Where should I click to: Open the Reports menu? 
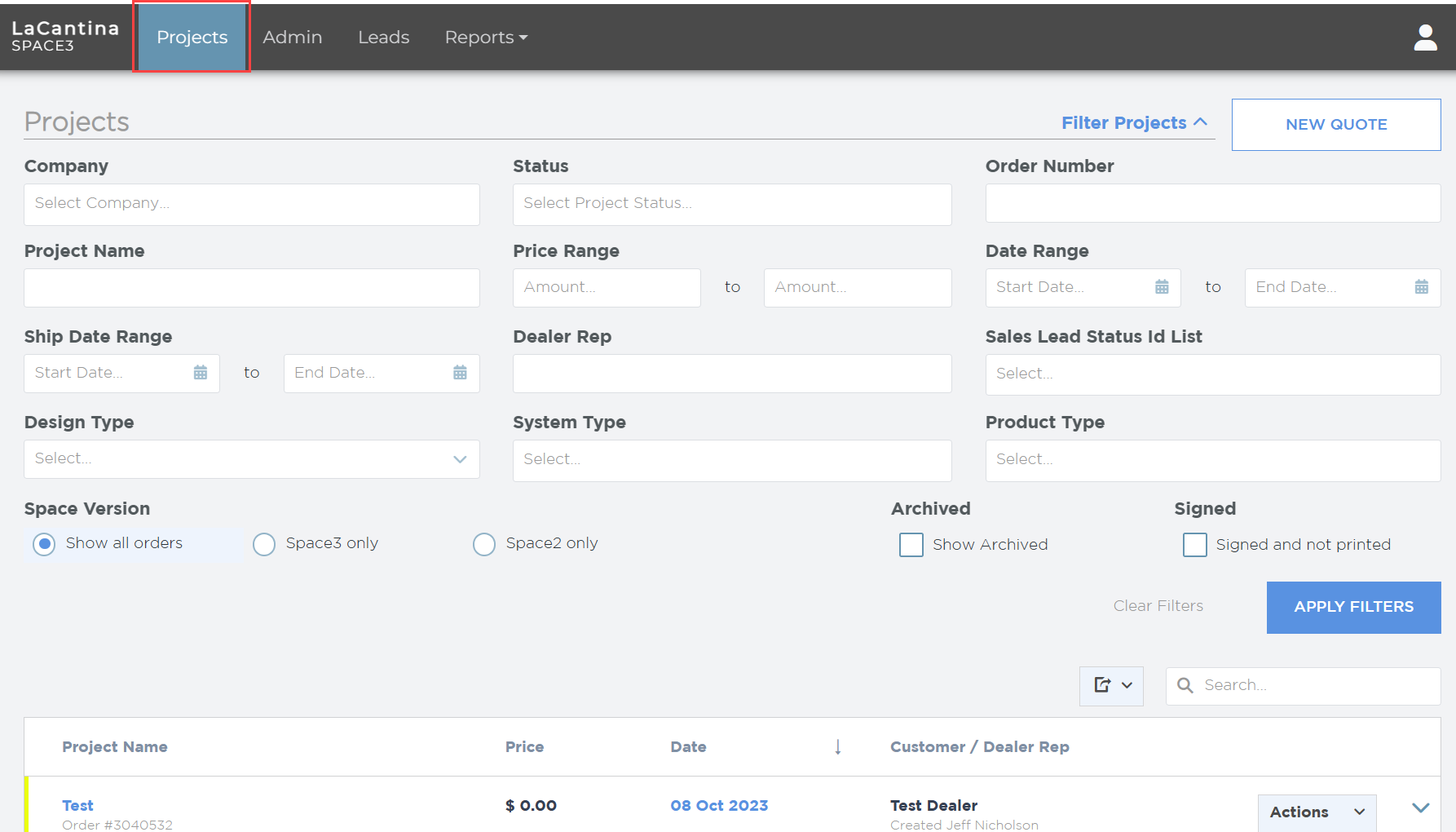click(x=487, y=38)
